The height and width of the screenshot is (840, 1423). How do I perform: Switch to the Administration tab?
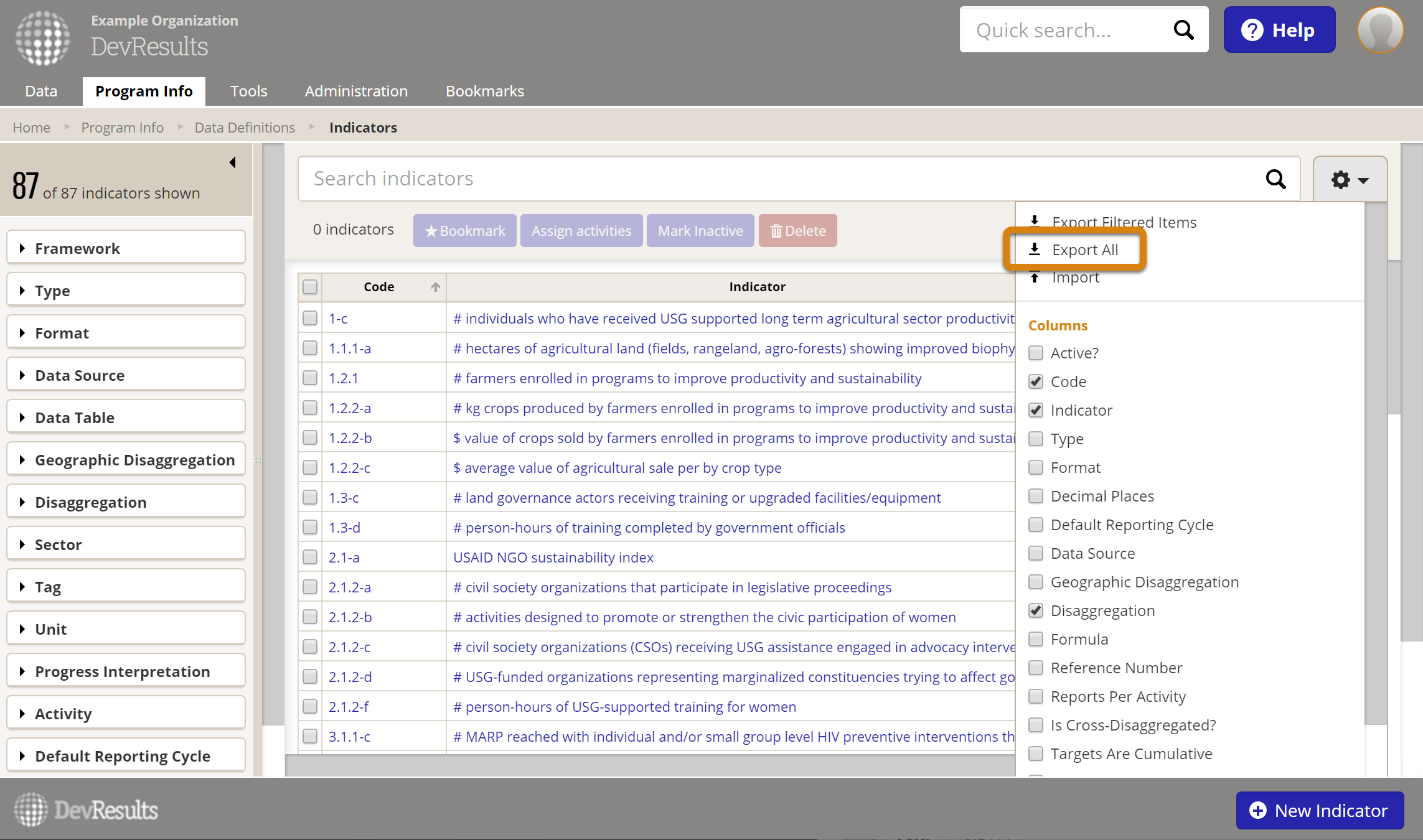[356, 91]
